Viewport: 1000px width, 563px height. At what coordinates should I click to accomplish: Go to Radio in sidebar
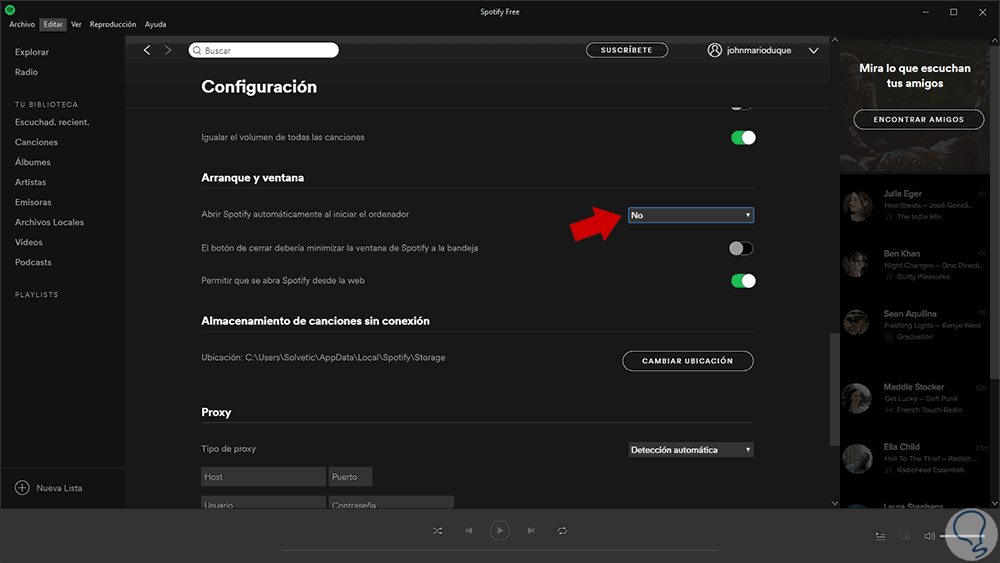pos(26,72)
